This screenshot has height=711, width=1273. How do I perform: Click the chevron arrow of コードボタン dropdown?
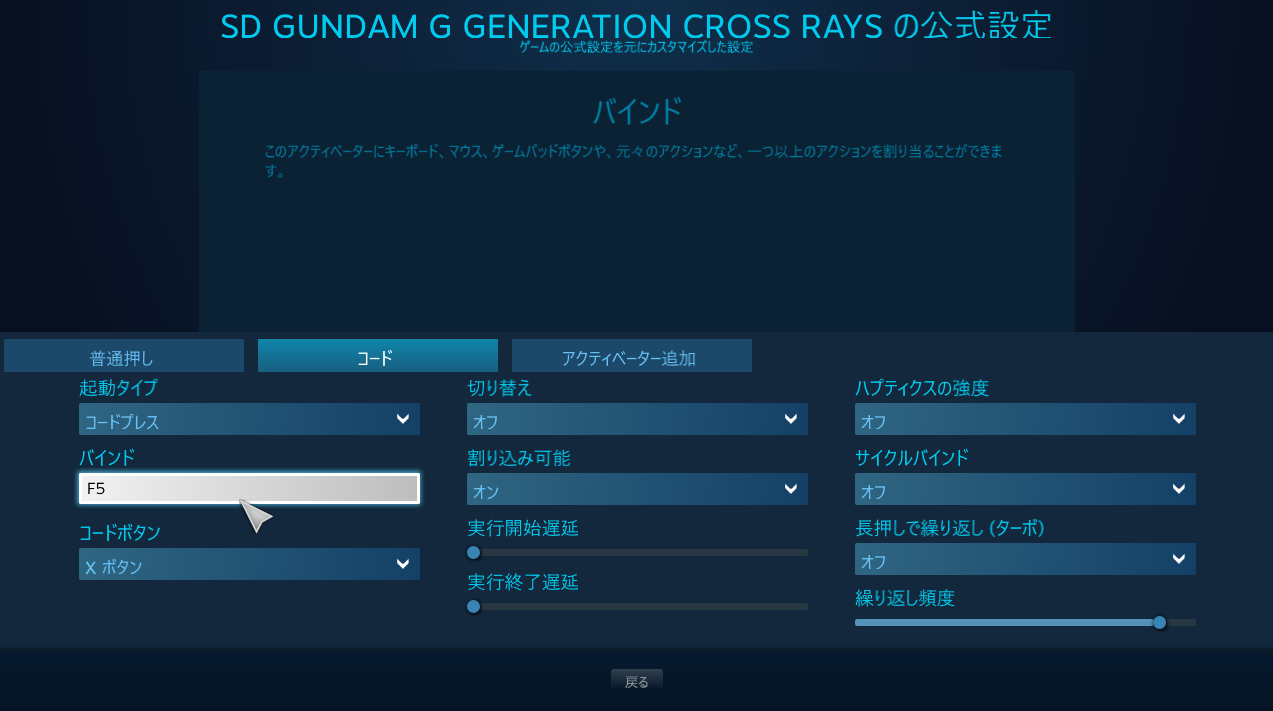point(402,564)
